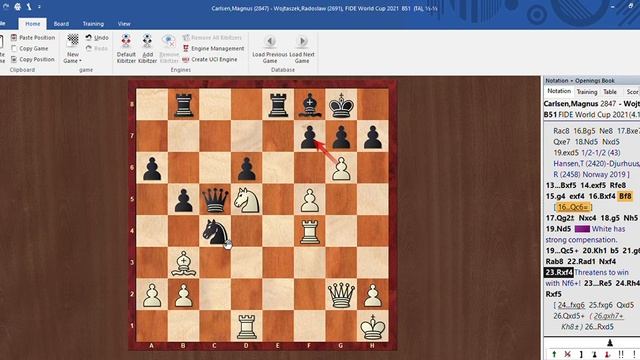Select the Notation tab in notation pane

559,91
